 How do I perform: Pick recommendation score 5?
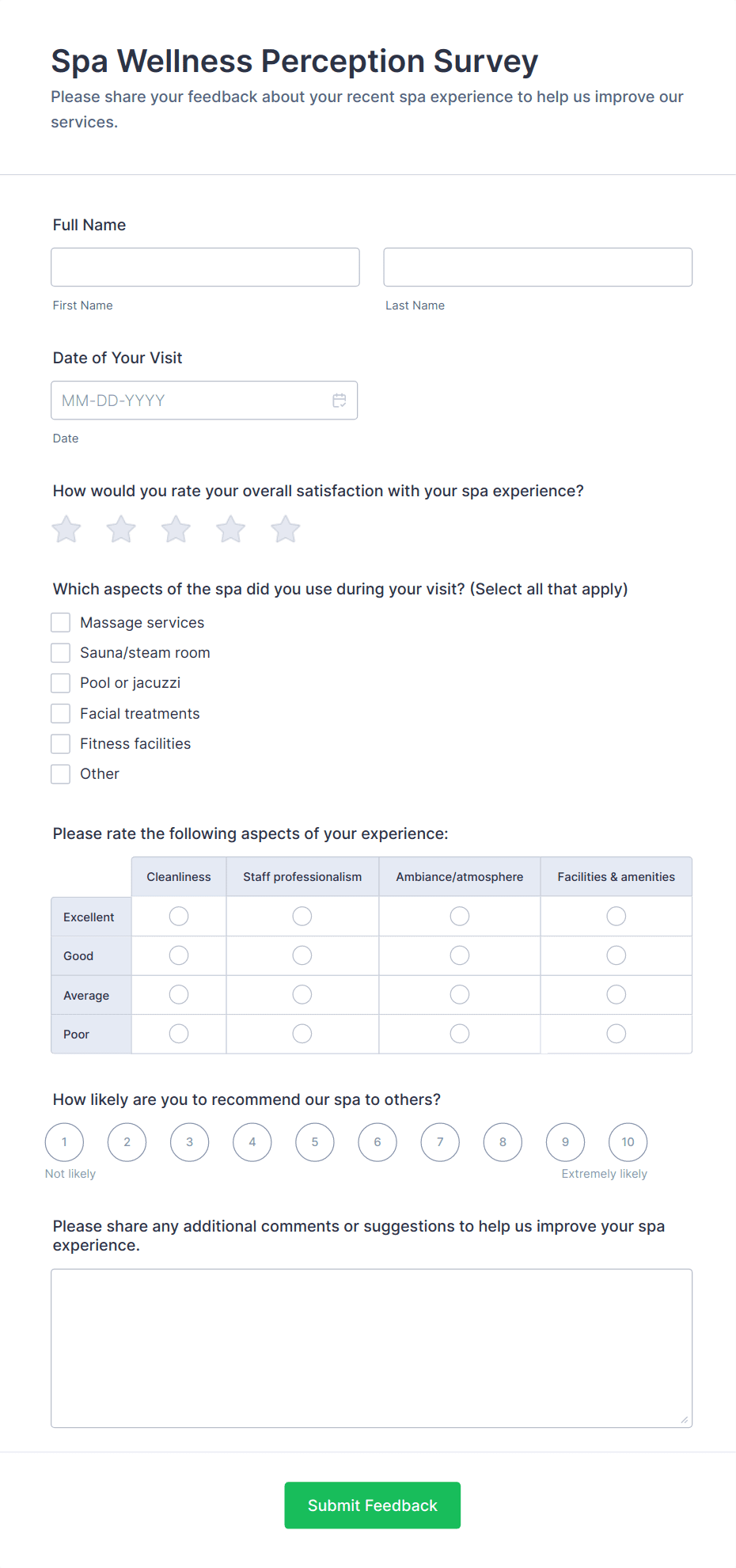click(x=315, y=1142)
